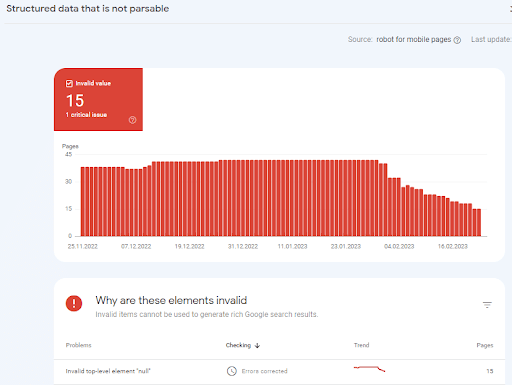This screenshot has width=512, height=385.
Task: Click the Problems column header
Action: tap(78, 345)
